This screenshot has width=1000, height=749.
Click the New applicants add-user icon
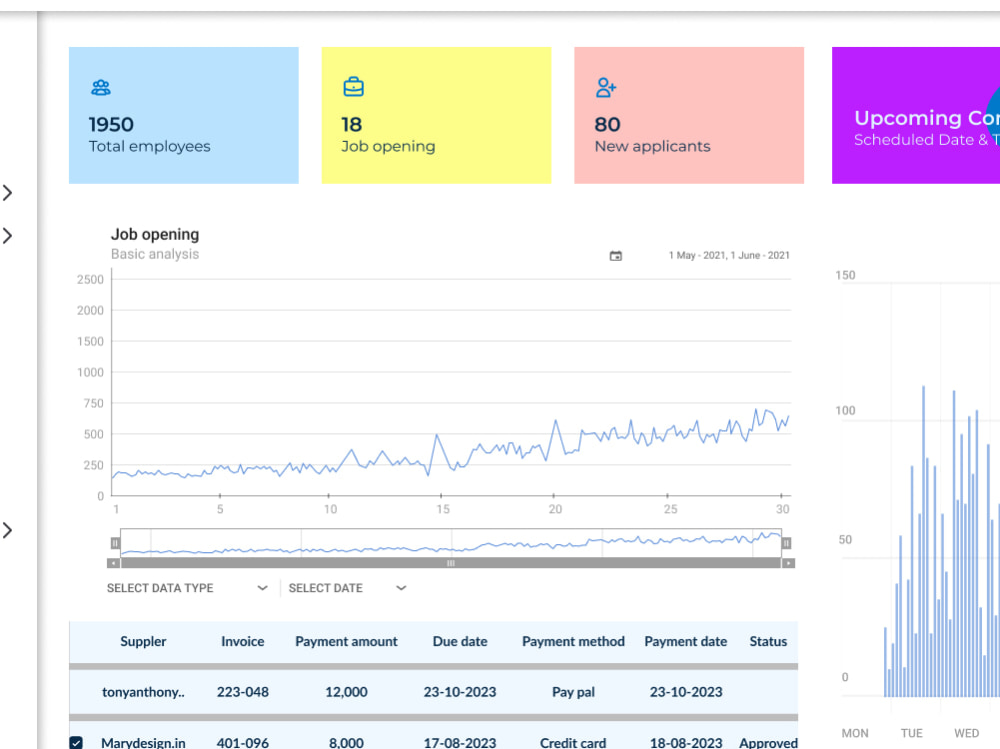pyautogui.click(x=606, y=87)
